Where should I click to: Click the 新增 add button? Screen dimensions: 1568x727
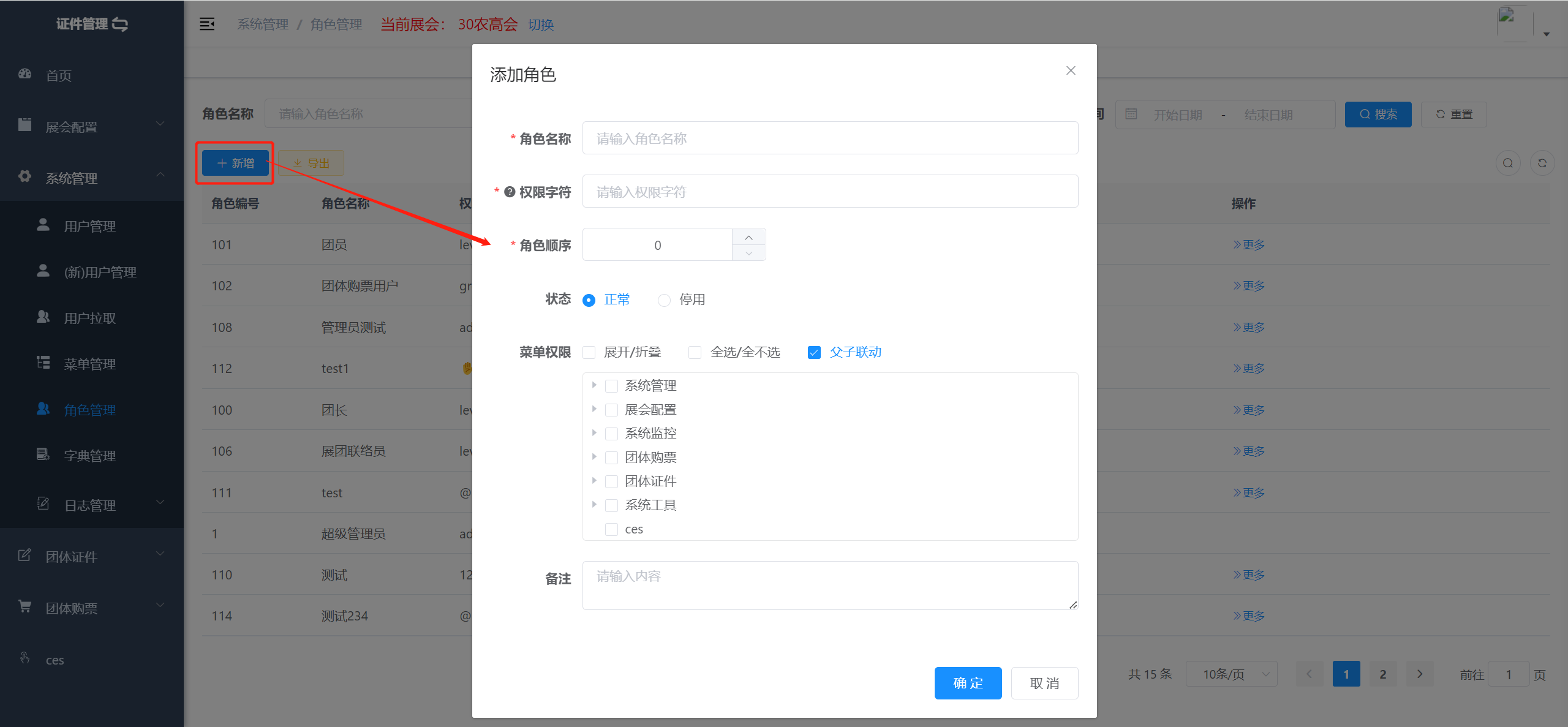point(236,164)
